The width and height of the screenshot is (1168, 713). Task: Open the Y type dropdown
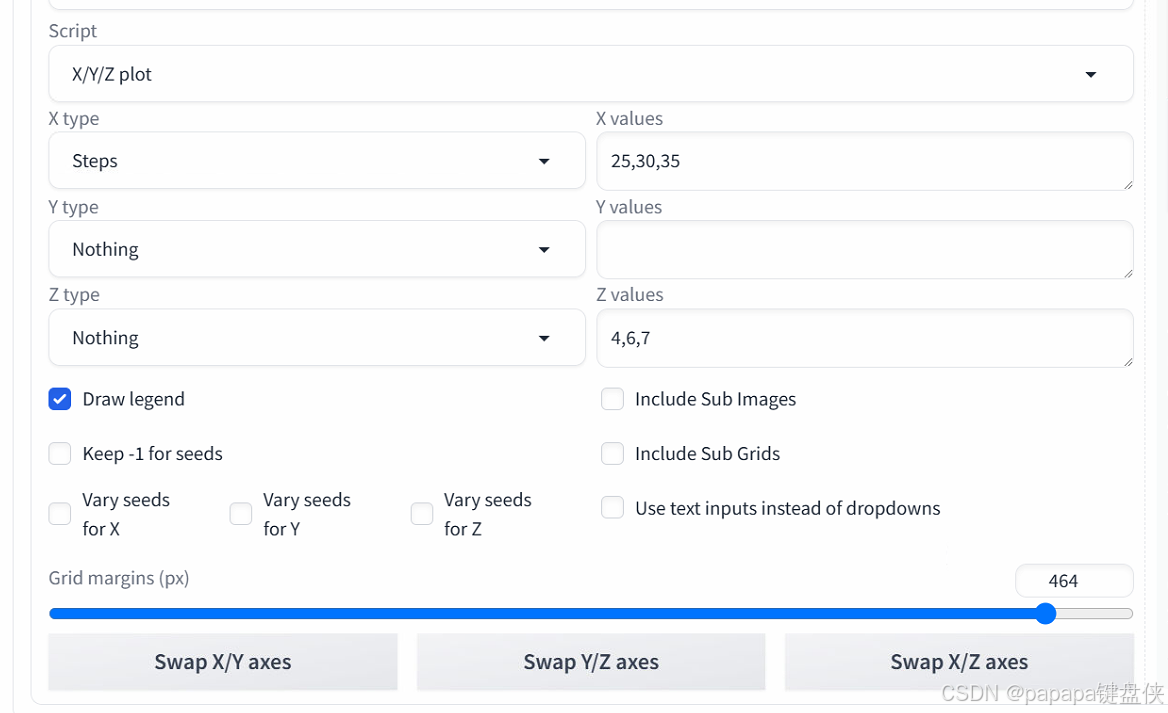coord(317,249)
